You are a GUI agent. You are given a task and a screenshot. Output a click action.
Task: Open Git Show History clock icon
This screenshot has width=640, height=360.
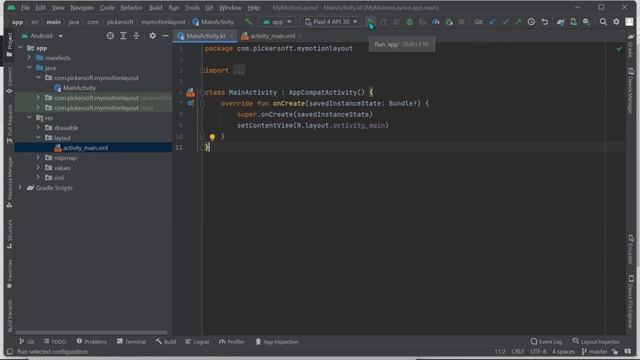point(531,22)
